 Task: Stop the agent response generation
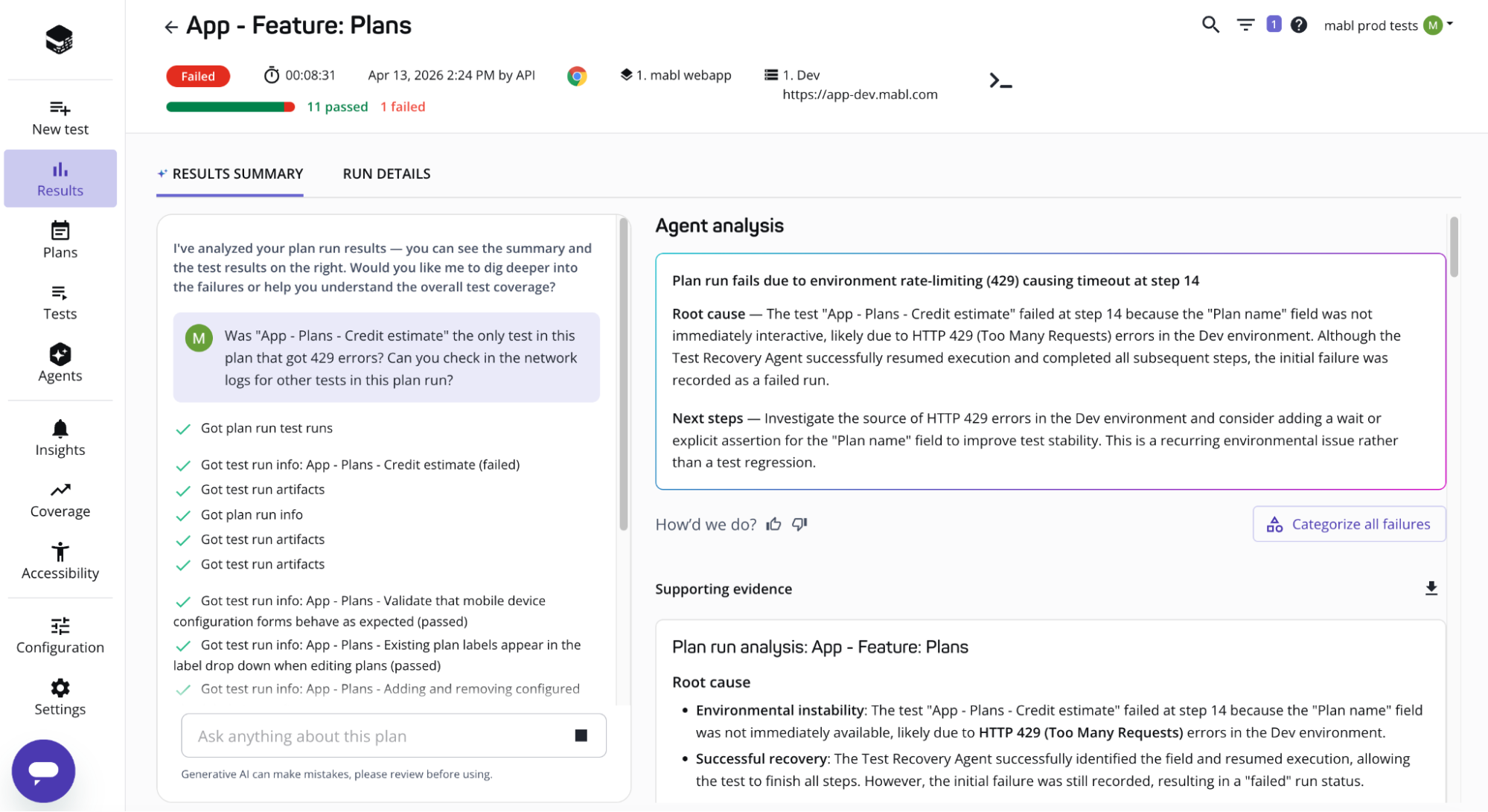pyautogui.click(x=581, y=735)
